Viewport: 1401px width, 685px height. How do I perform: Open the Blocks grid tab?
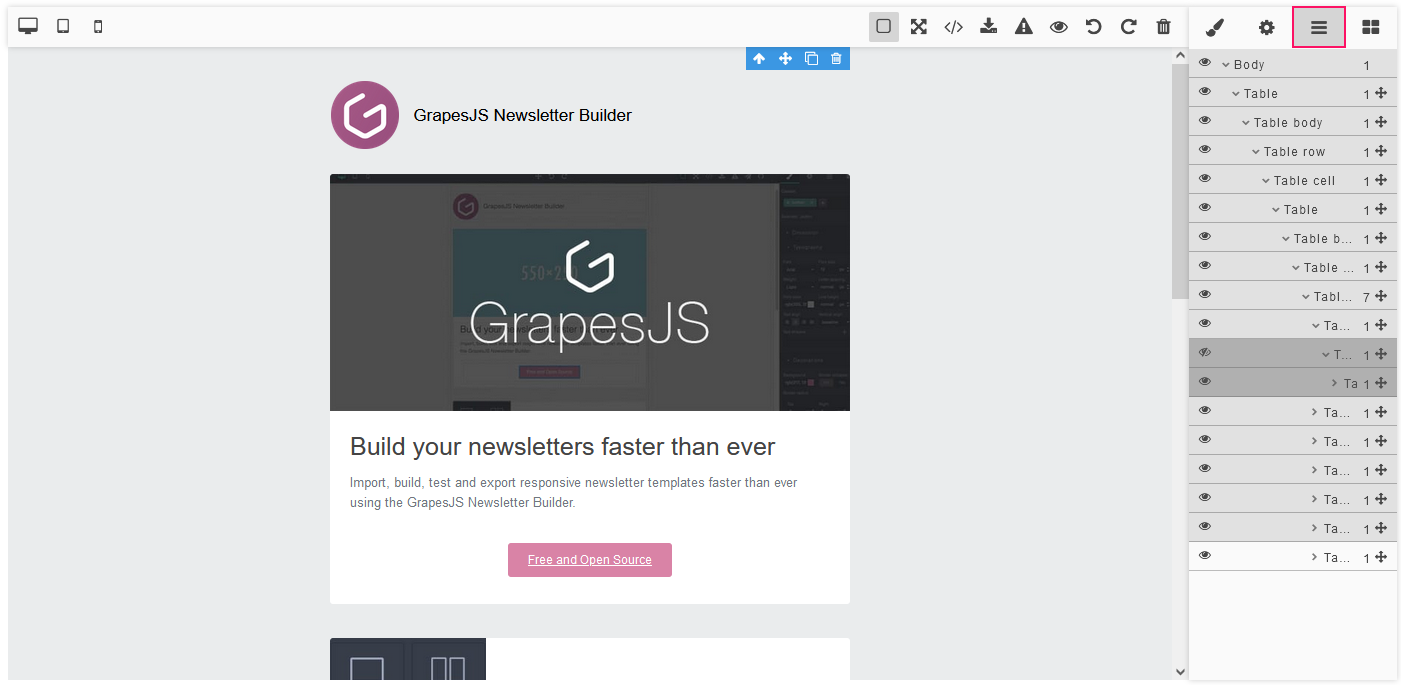[x=1371, y=28]
